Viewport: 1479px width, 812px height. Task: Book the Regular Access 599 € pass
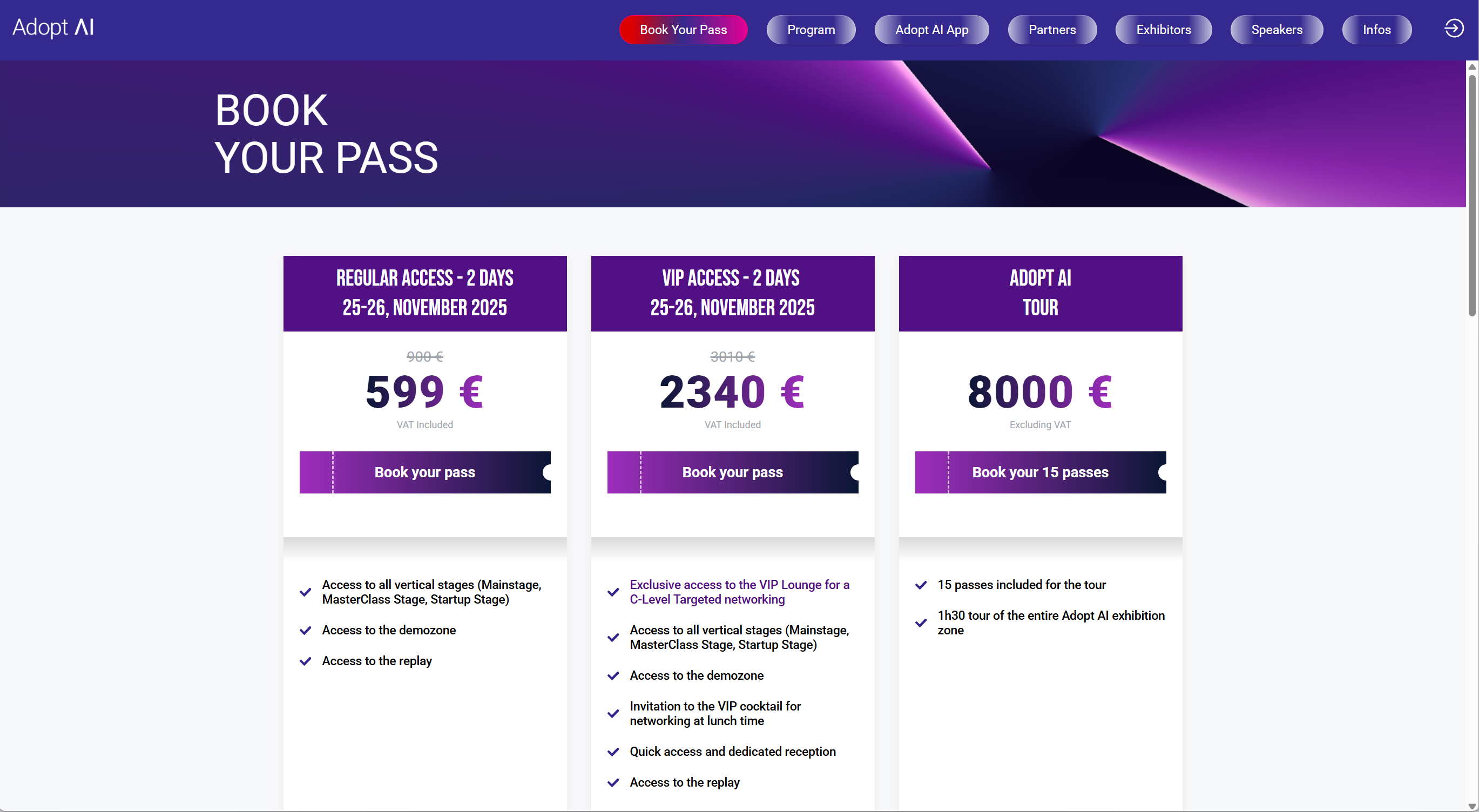point(425,472)
